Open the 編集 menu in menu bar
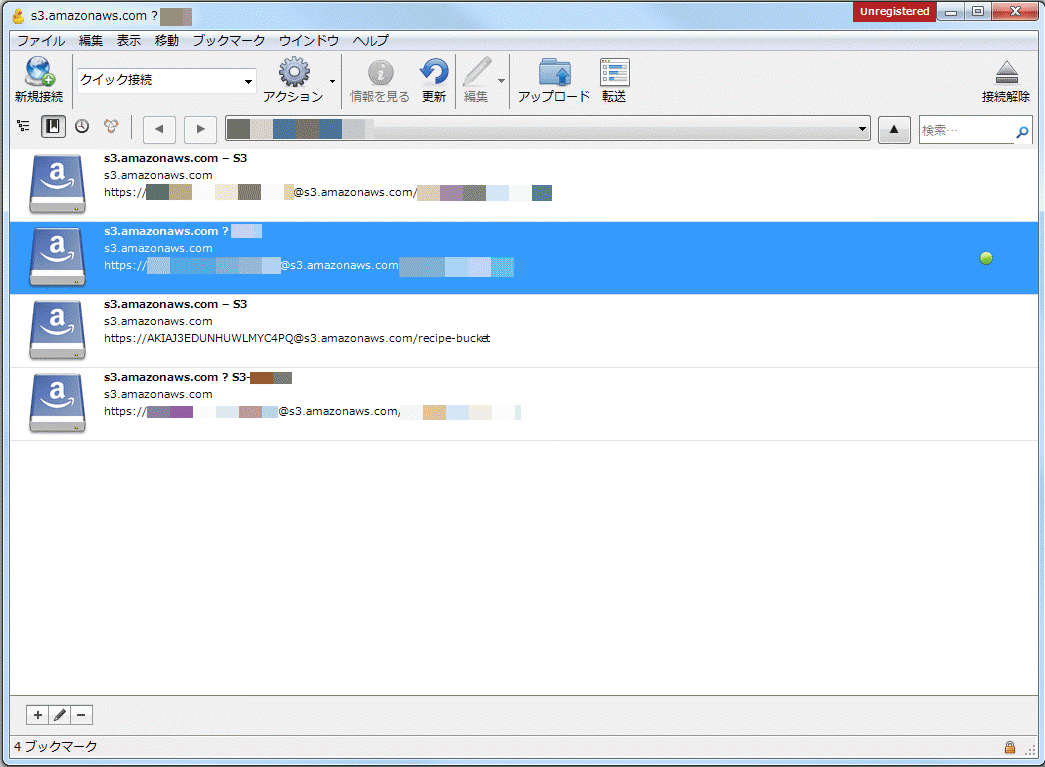The width and height of the screenshot is (1045, 767). click(91, 41)
